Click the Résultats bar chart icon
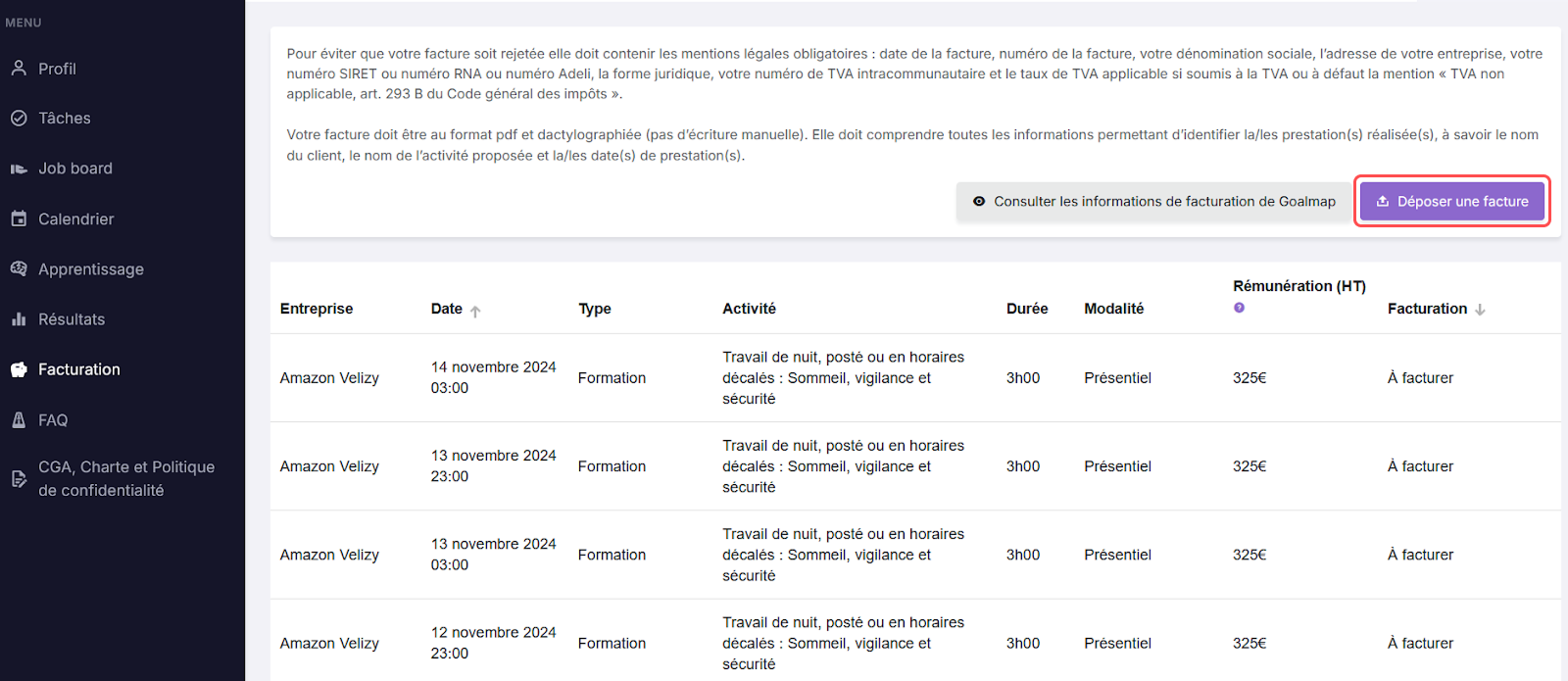The height and width of the screenshot is (681, 1568). (19, 319)
